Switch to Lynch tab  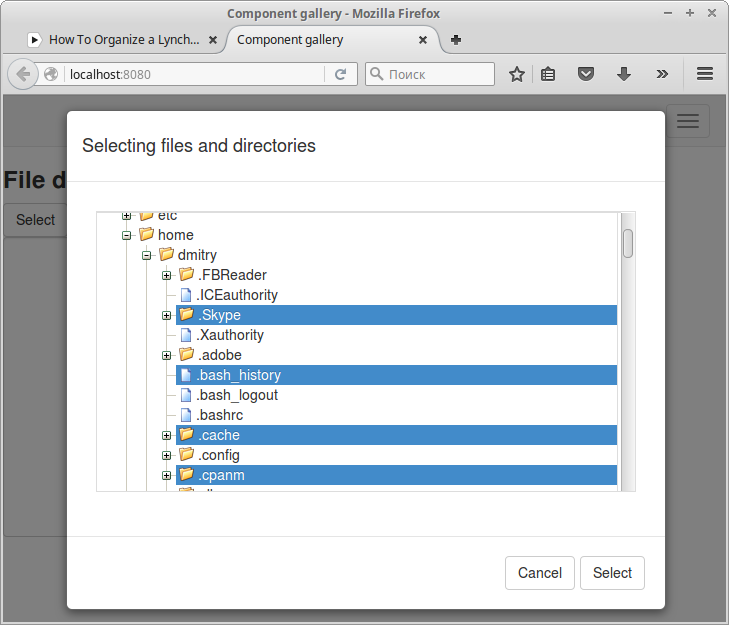click(x=123, y=40)
